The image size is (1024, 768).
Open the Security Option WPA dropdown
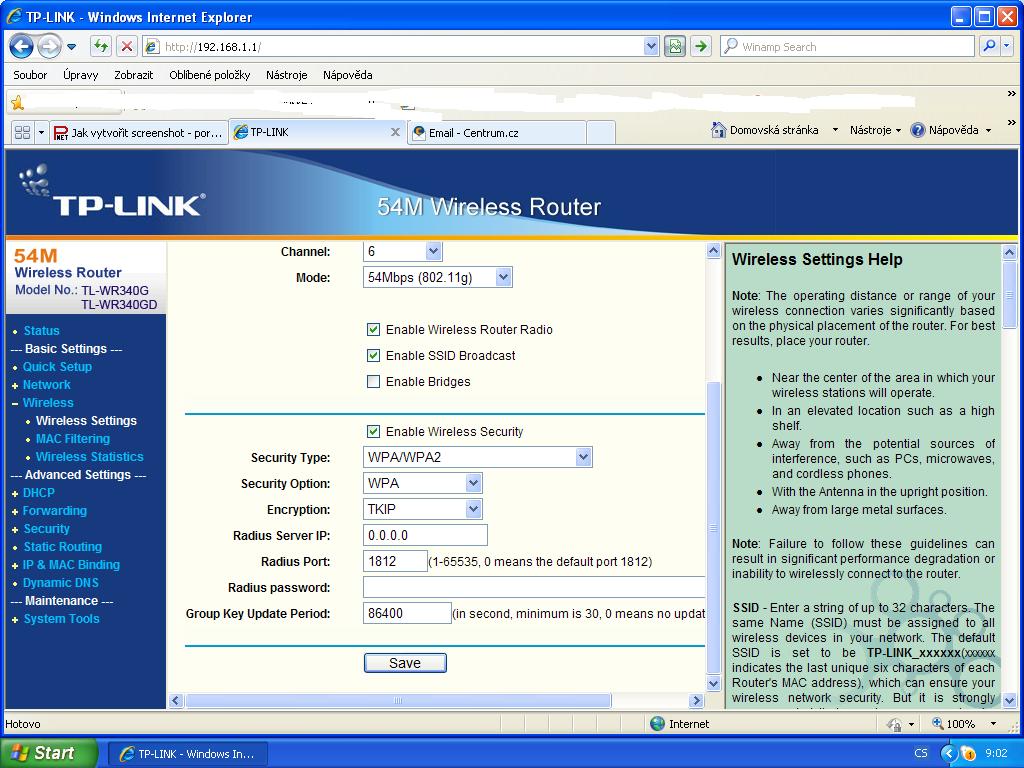coord(423,483)
